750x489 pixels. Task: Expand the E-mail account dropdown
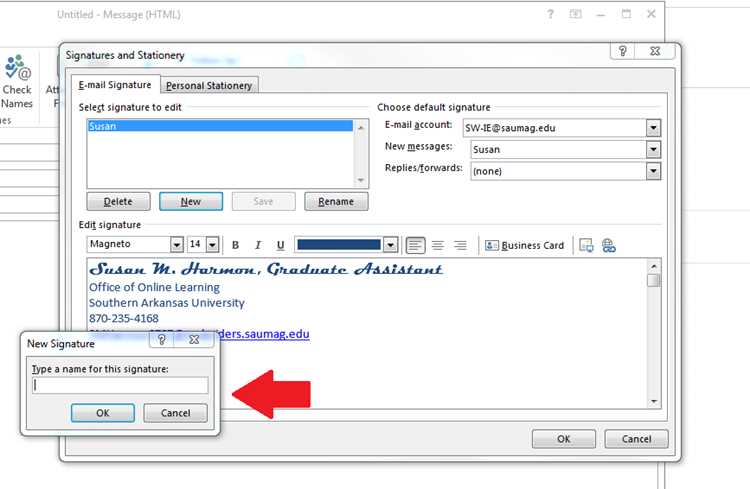[653, 128]
